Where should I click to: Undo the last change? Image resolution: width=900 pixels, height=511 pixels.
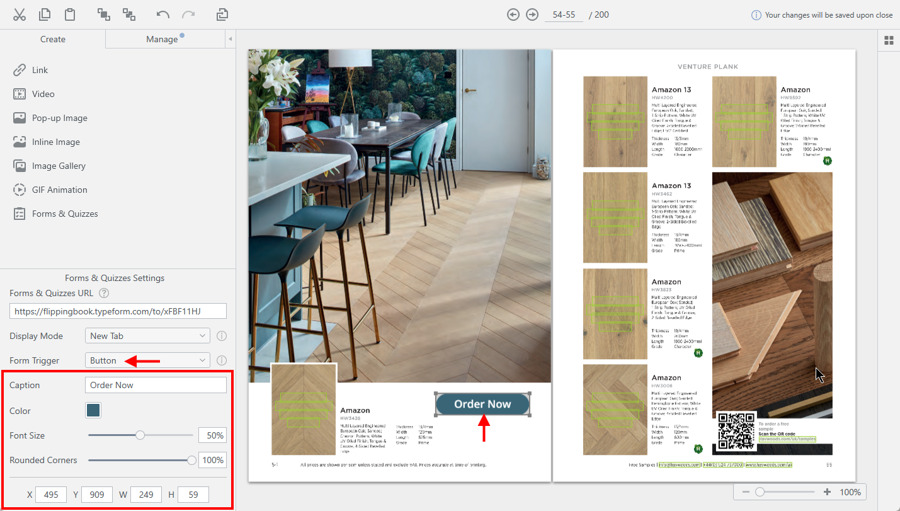[162, 14]
